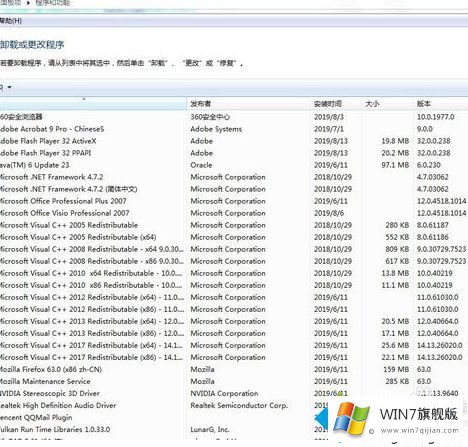The image size is (468, 447).
Task: Click publisher 360安全中心 cell
Action: (210, 117)
